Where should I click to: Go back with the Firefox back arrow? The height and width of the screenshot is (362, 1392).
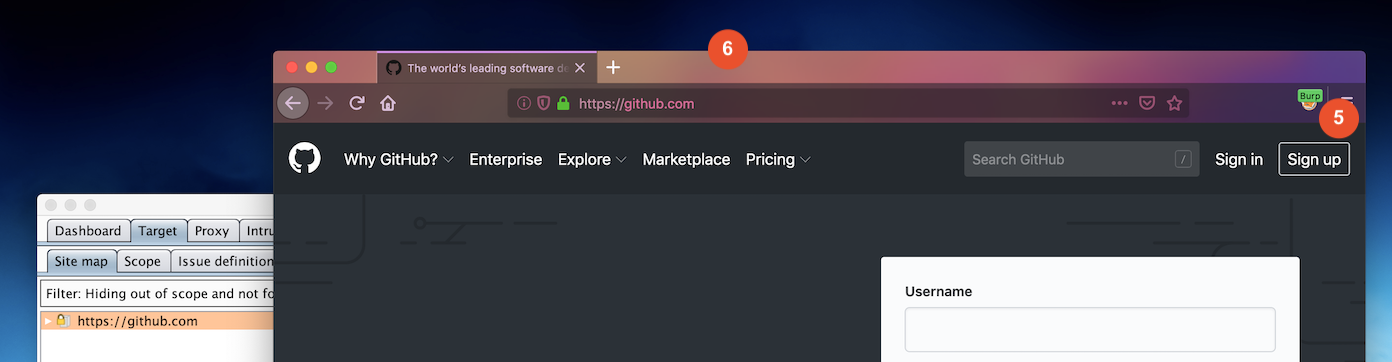(292, 103)
